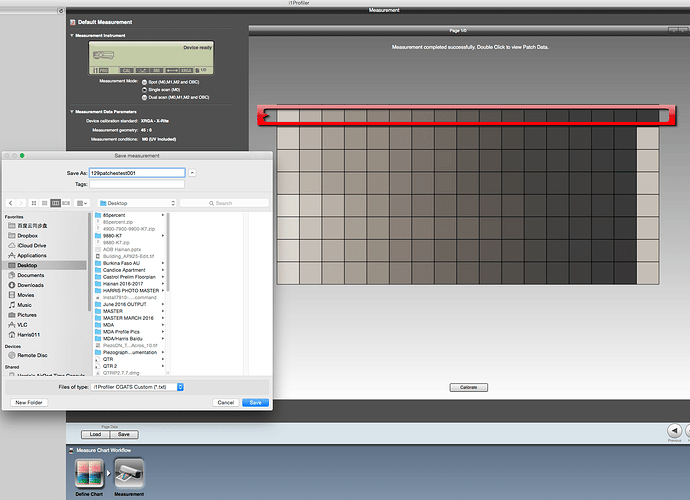The image size is (690, 500).
Task: Choose Single scan (M0) measurement mode
Action: [144, 90]
